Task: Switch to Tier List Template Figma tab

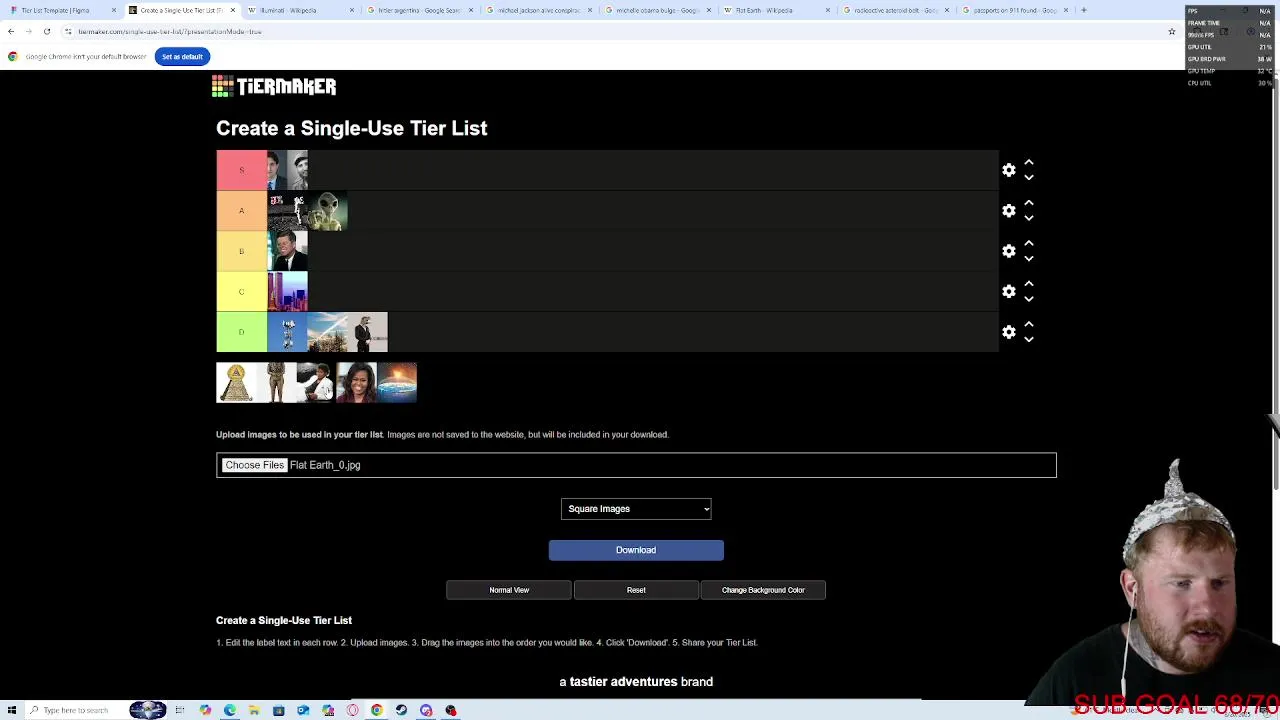Action: pyautogui.click(x=60, y=10)
